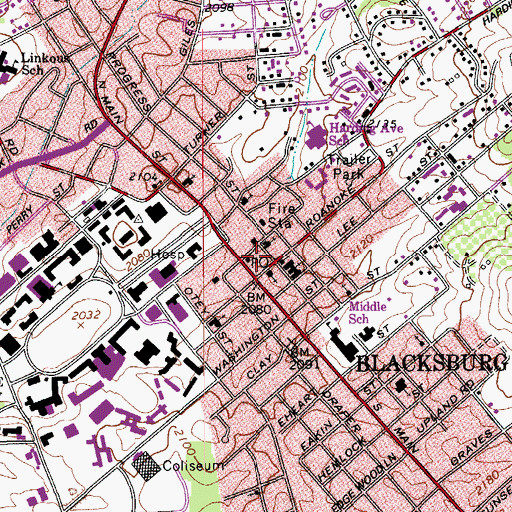Click the EAKIN street label
512x512 pixels.
click(x=317, y=435)
